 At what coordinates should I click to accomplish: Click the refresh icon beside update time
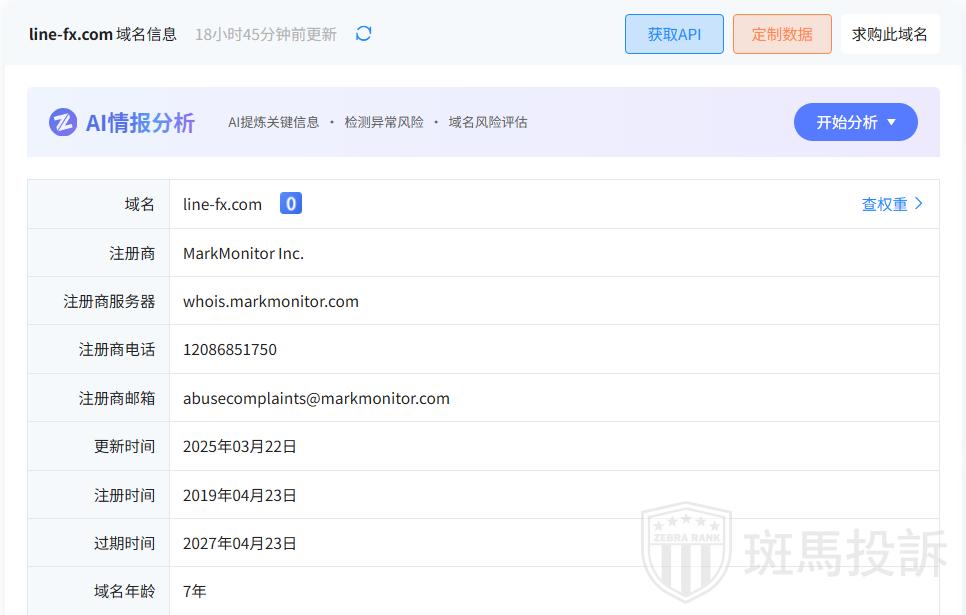pos(363,34)
